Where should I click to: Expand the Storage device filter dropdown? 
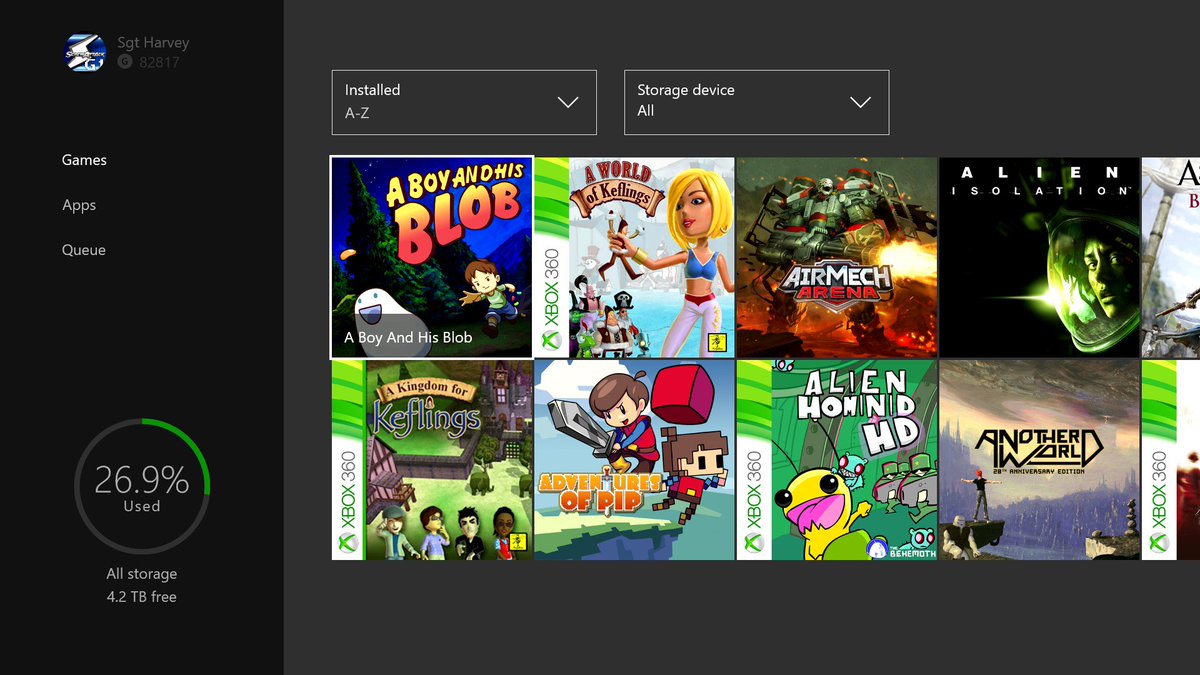(x=756, y=102)
